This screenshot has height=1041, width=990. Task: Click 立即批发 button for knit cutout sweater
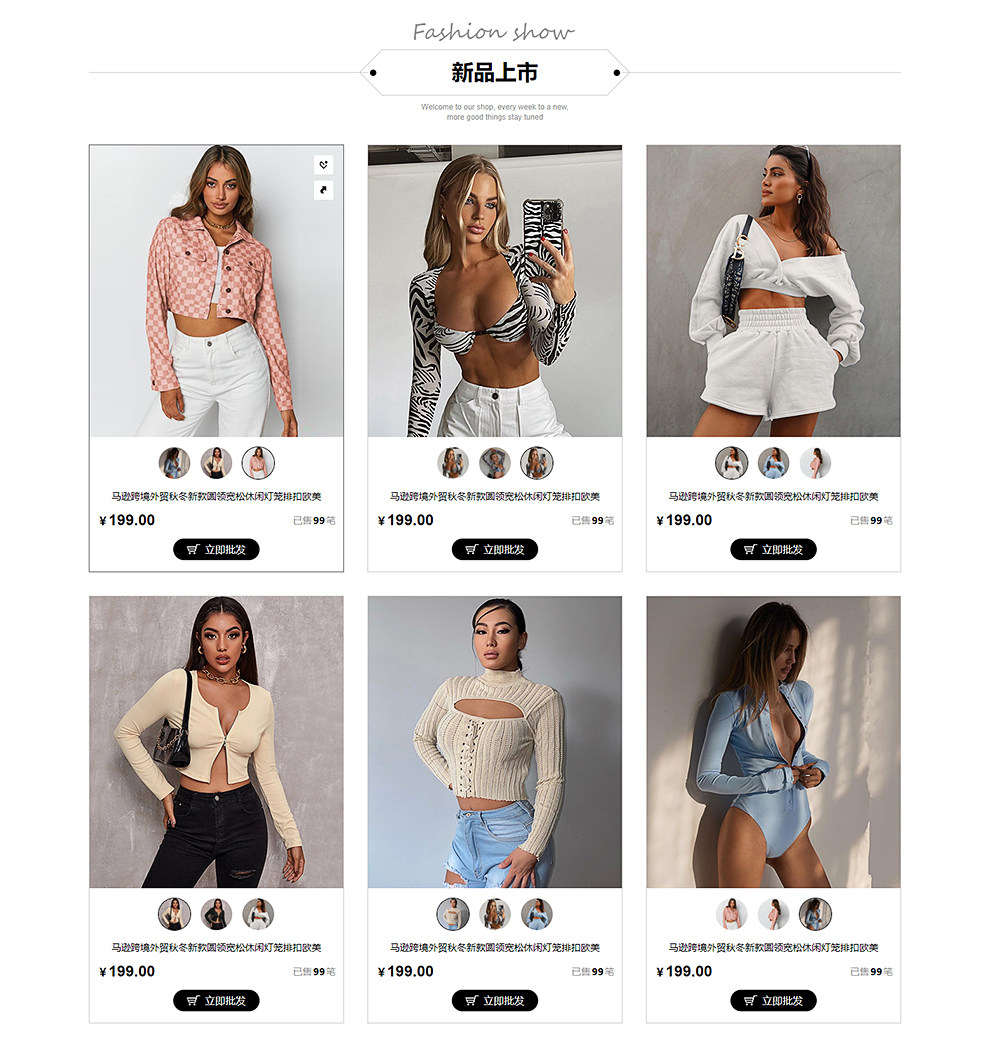pyautogui.click(x=495, y=1001)
